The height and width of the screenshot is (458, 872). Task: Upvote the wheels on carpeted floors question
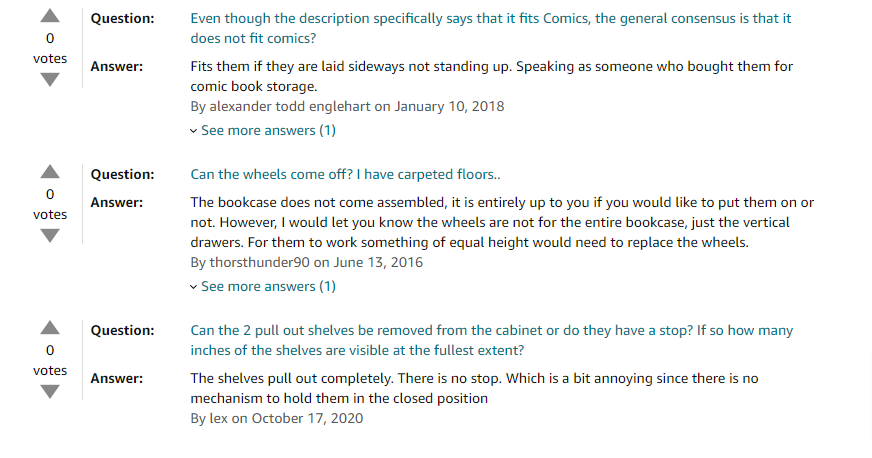tap(50, 172)
